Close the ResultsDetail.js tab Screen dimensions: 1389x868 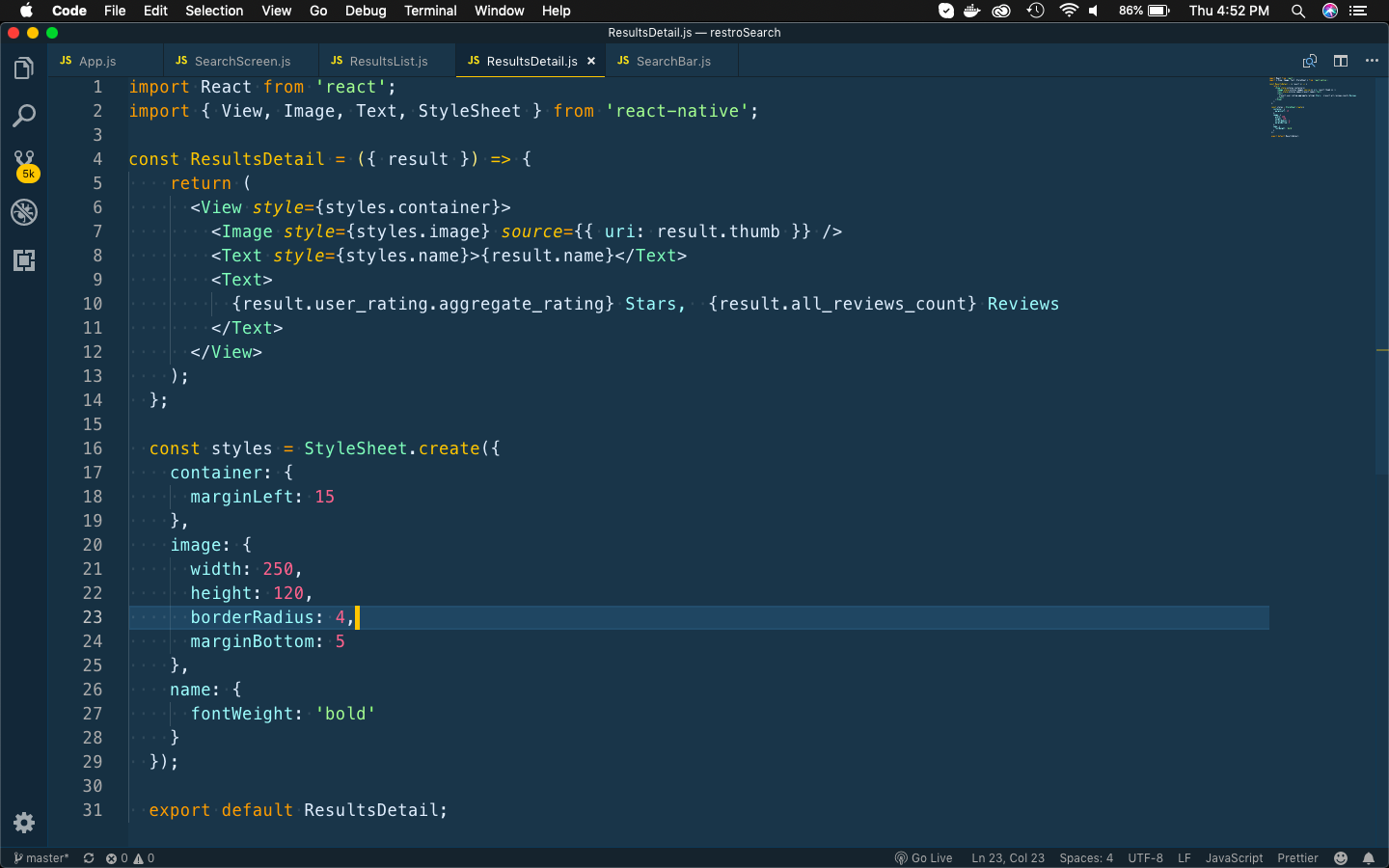pyautogui.click(x=591, y=61)
